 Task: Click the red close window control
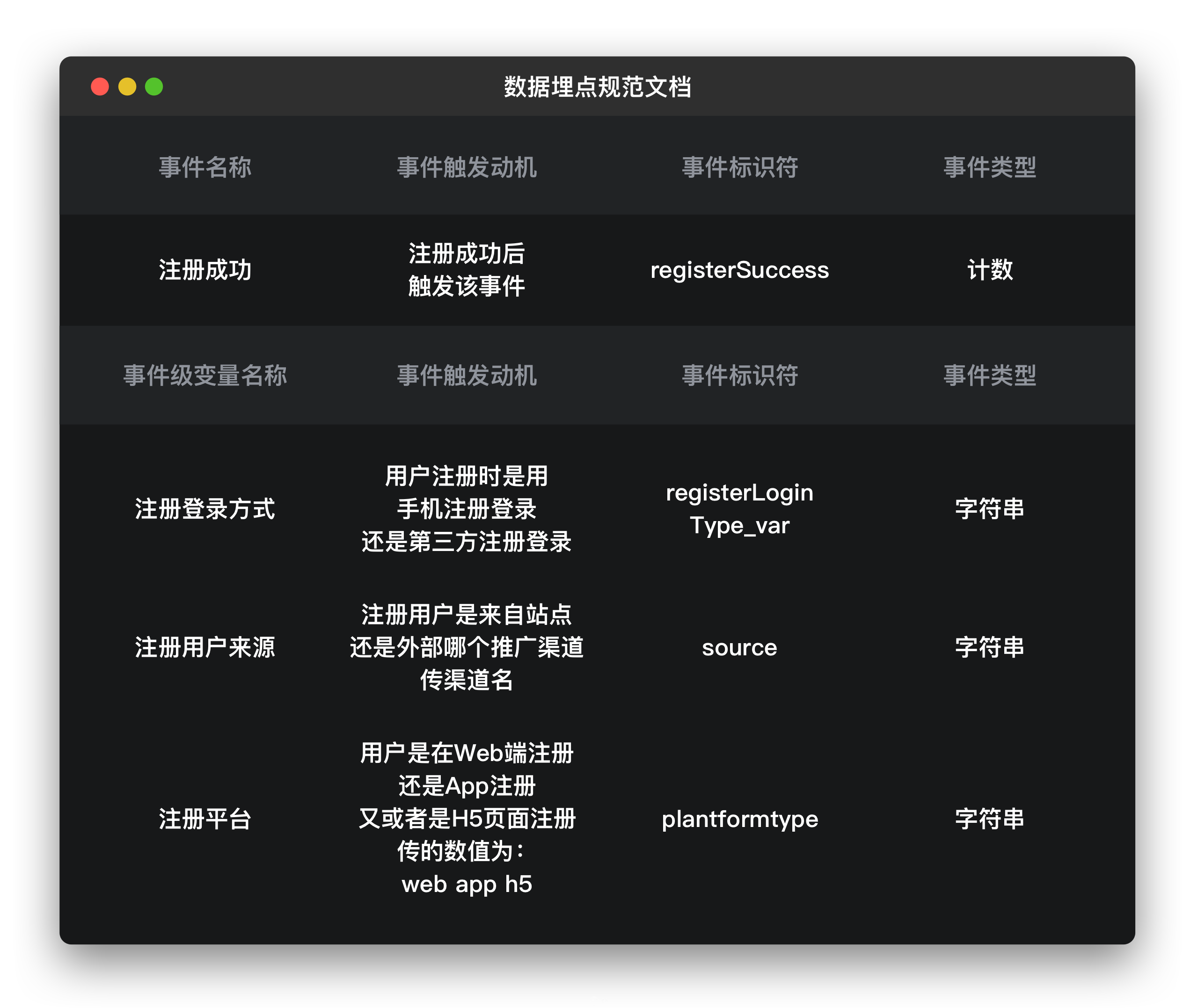click(101, 86)
